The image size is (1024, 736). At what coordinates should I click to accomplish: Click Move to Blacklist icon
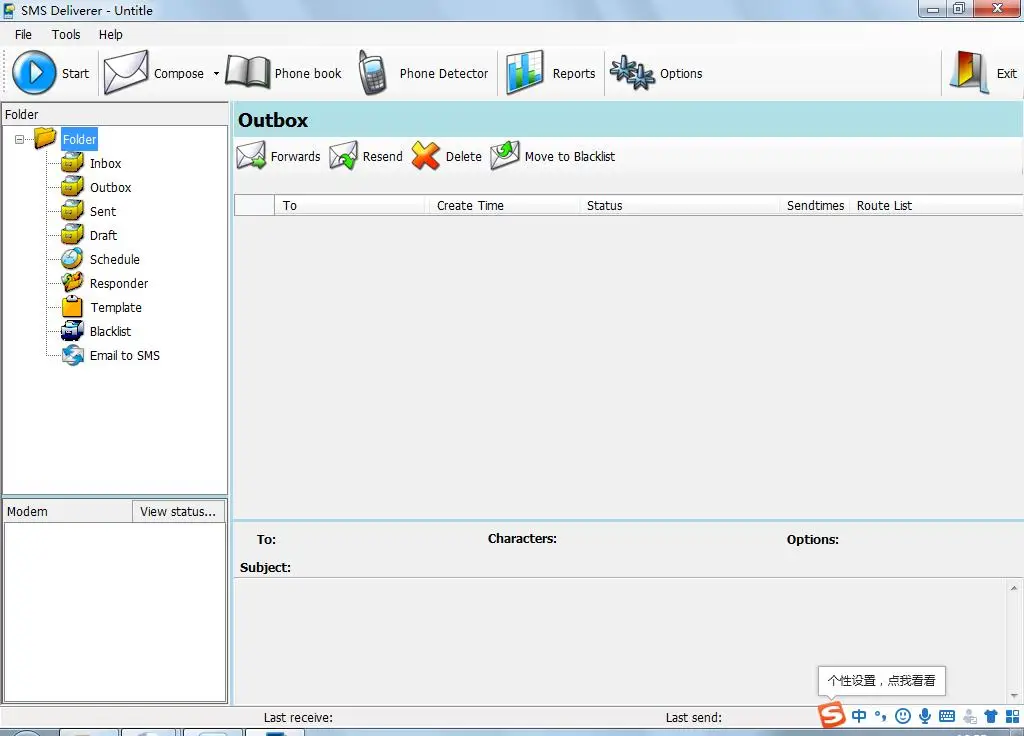coord(505,156)
